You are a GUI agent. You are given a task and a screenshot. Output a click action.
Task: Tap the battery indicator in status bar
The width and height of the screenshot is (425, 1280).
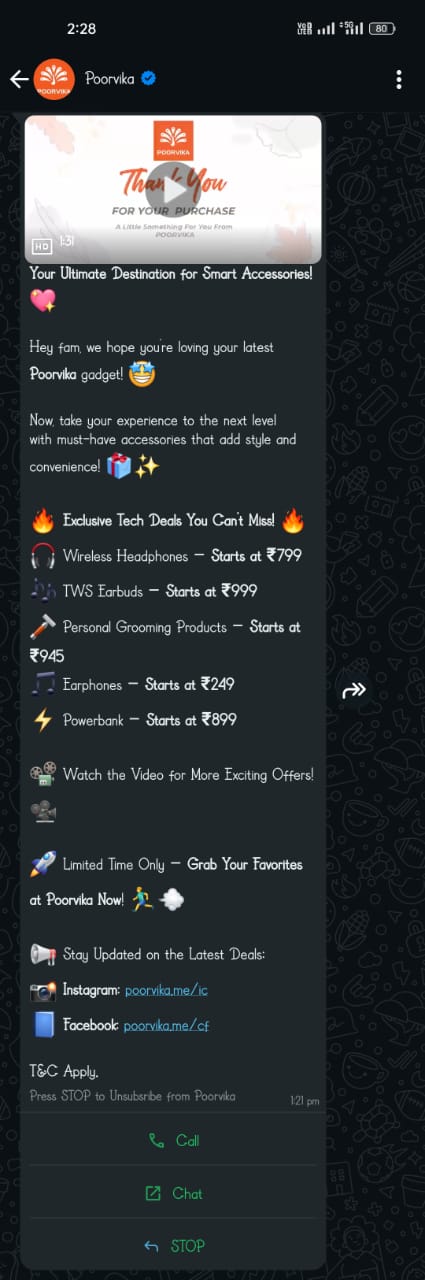point(383,29)
